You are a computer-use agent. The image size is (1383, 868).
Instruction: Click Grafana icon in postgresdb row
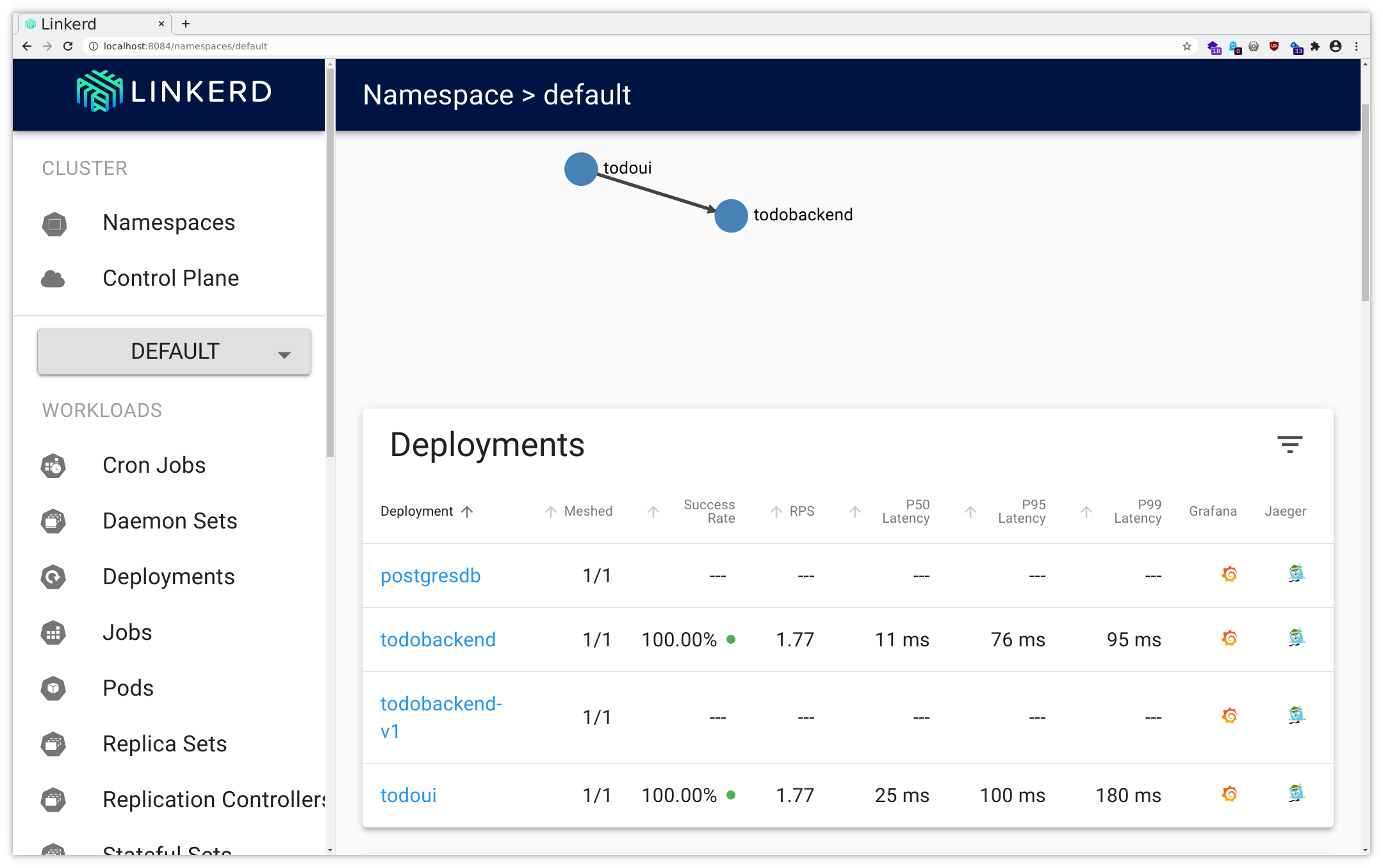coord(1229,575)
